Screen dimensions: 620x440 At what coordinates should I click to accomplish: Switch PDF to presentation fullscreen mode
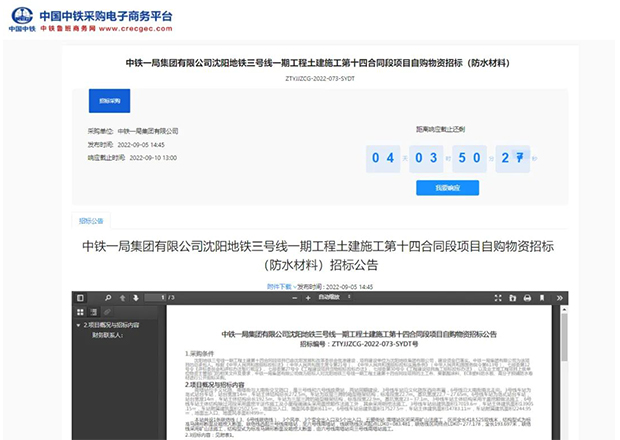[x=498, y=298]
